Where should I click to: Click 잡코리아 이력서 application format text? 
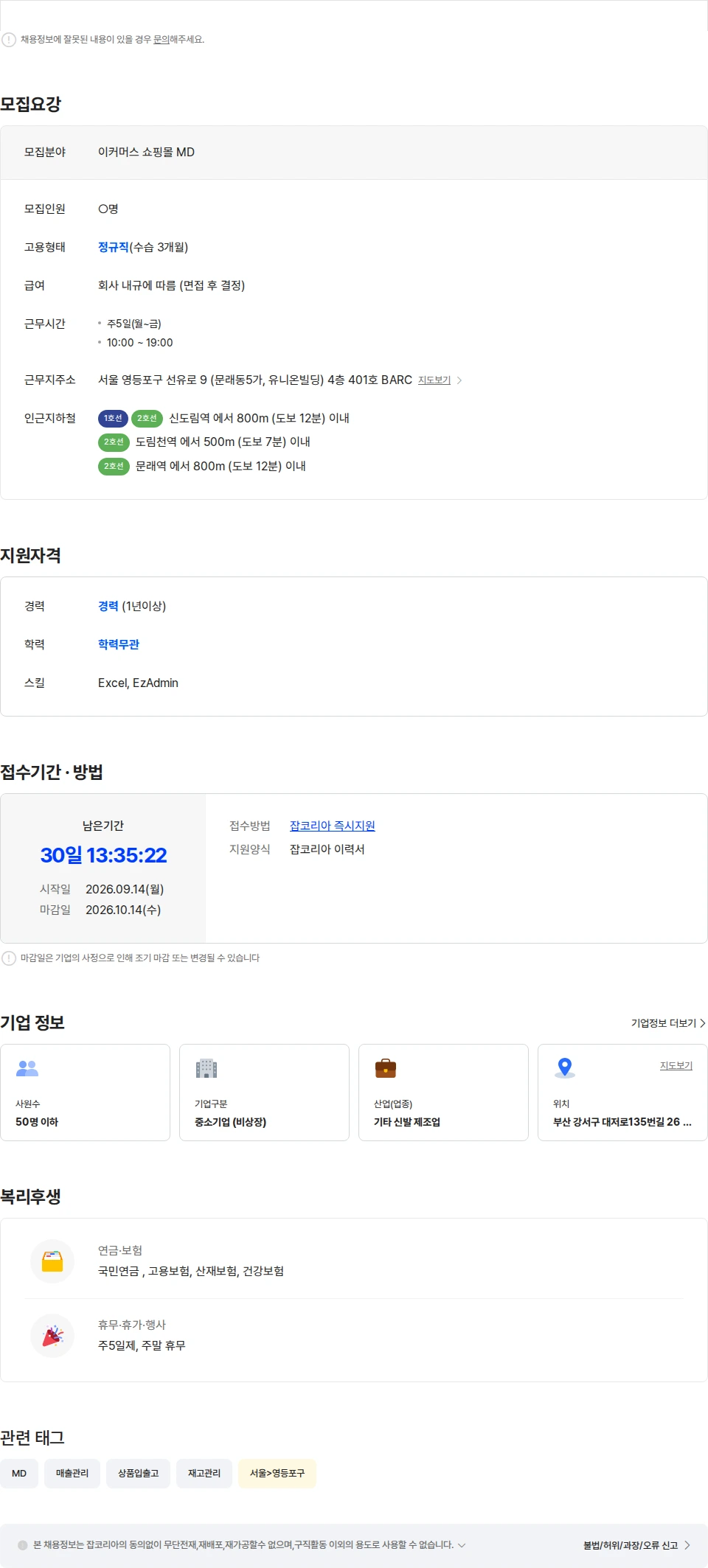pos(327,849)
